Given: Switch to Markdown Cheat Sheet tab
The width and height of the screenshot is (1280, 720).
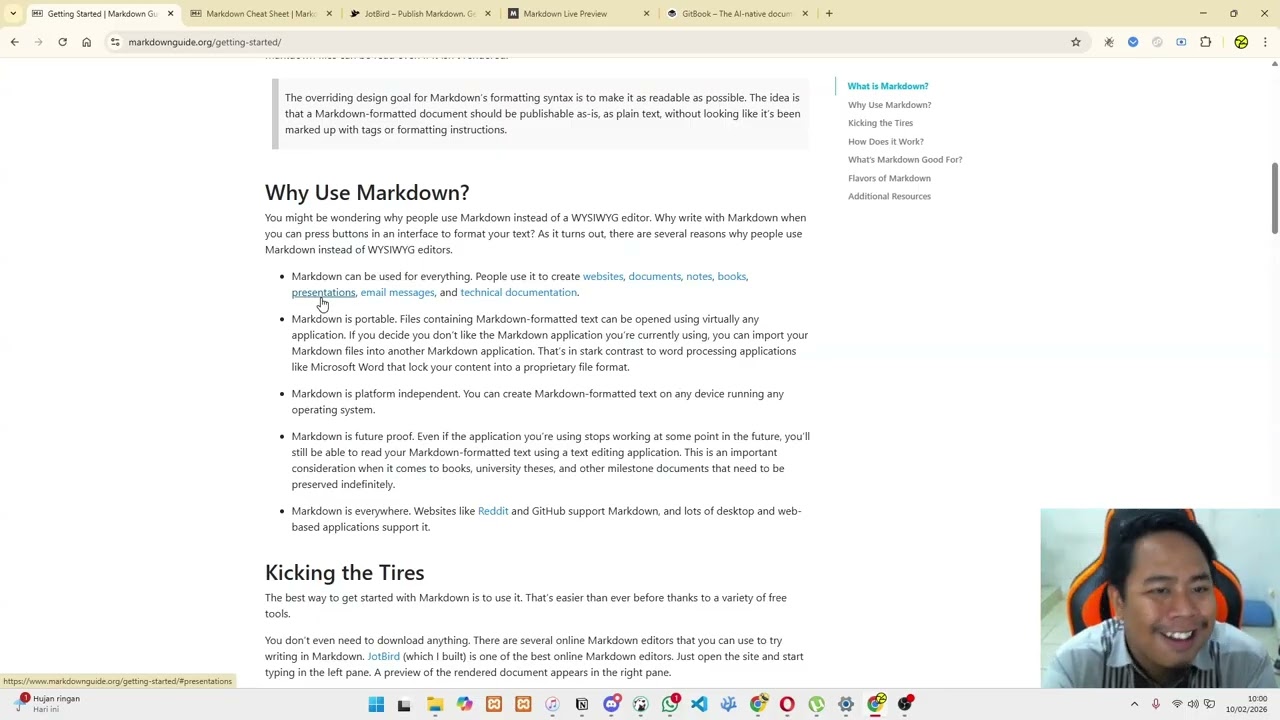Looking at the screenshot, I should click(262, 14).
